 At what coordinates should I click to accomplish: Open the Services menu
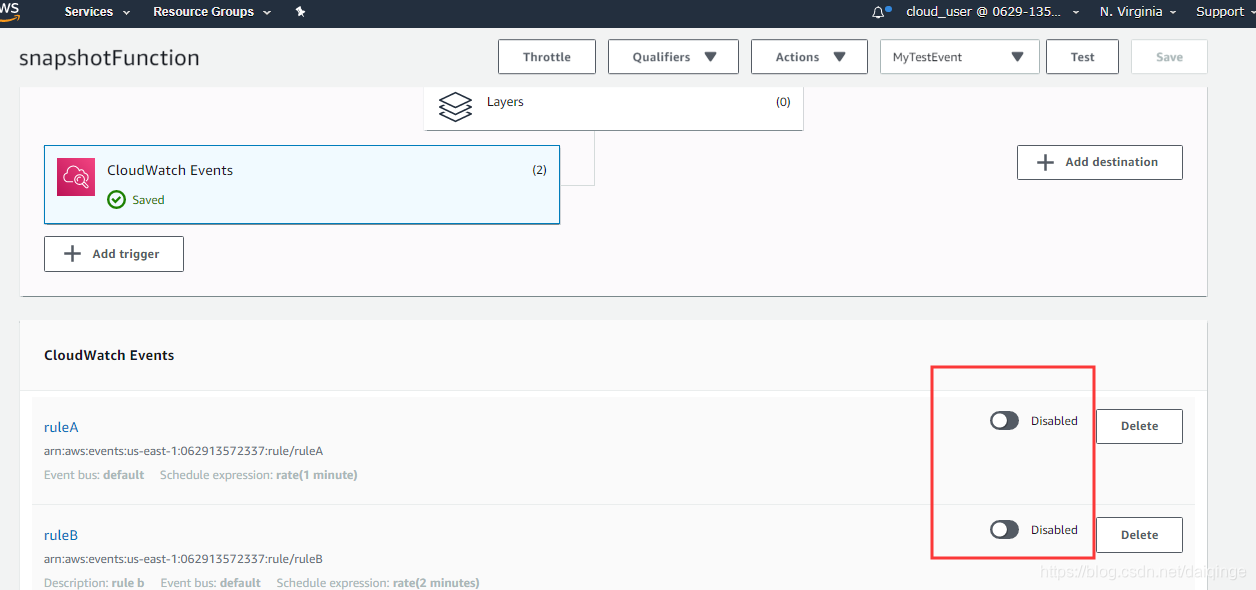[97, 12]
